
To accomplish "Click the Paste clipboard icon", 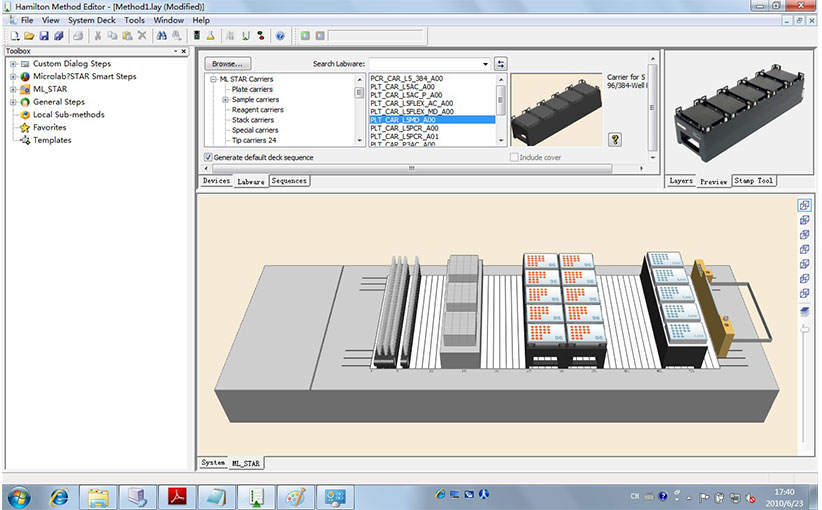I will [127, 36].
